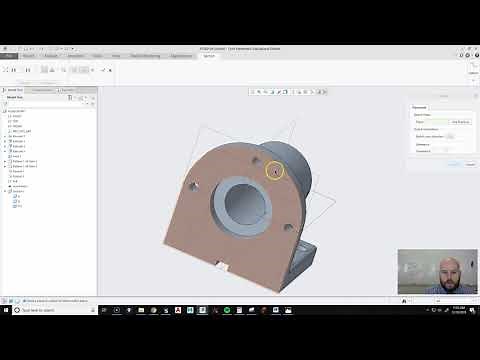Collapse the Sections node in model tree
The height and width of the screenshot is (360, 480).
tap(5, 191)
